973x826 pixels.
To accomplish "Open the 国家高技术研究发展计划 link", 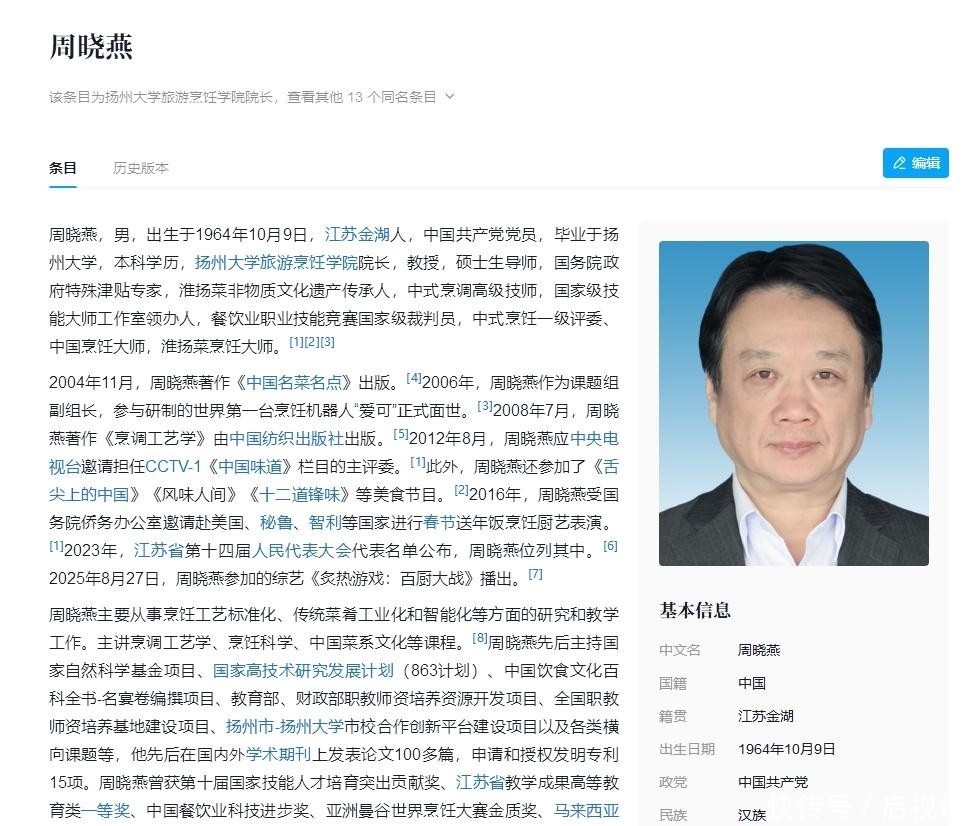I will 303,671.
